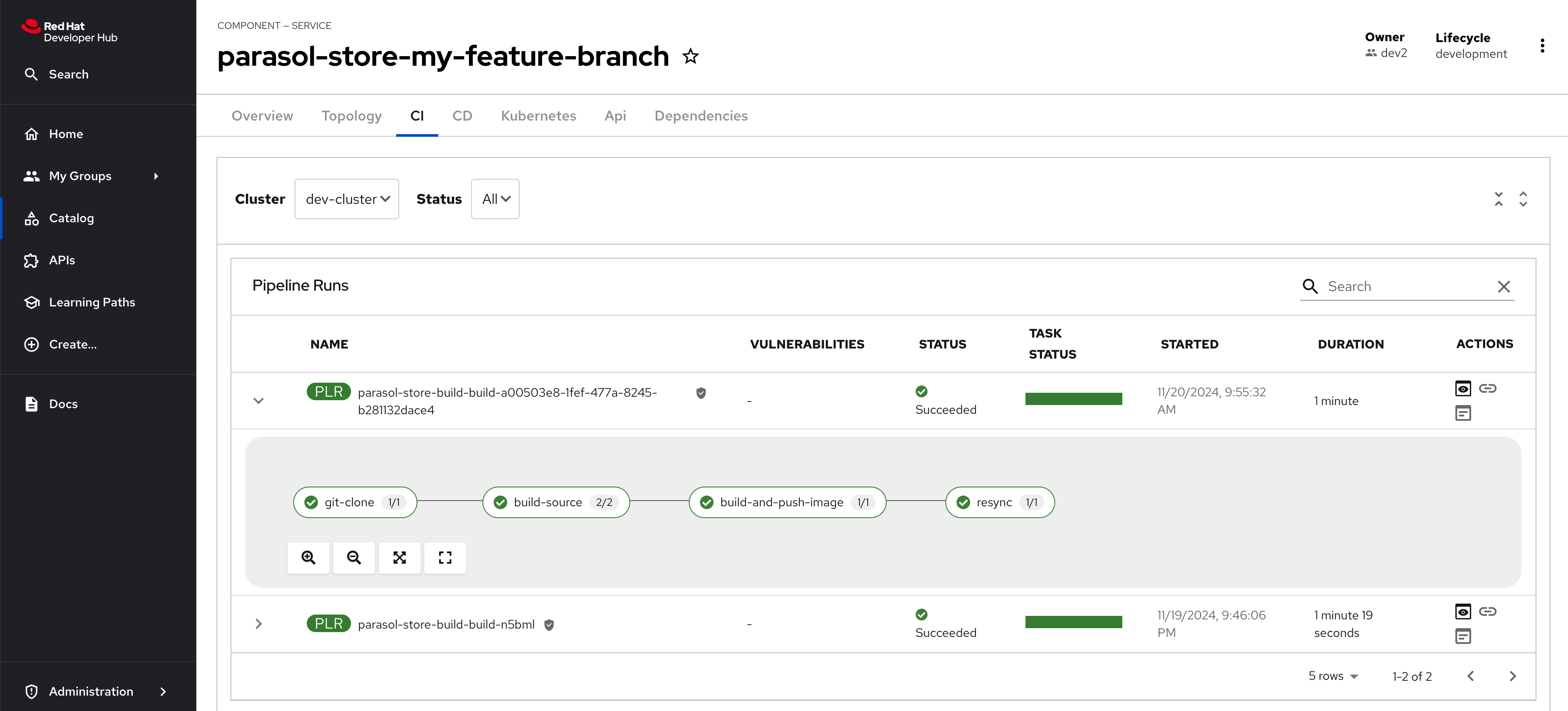Collapse the first pipeline run details
The height and width of the screenshot is (711, 1568).
click(x=258, y=400)
